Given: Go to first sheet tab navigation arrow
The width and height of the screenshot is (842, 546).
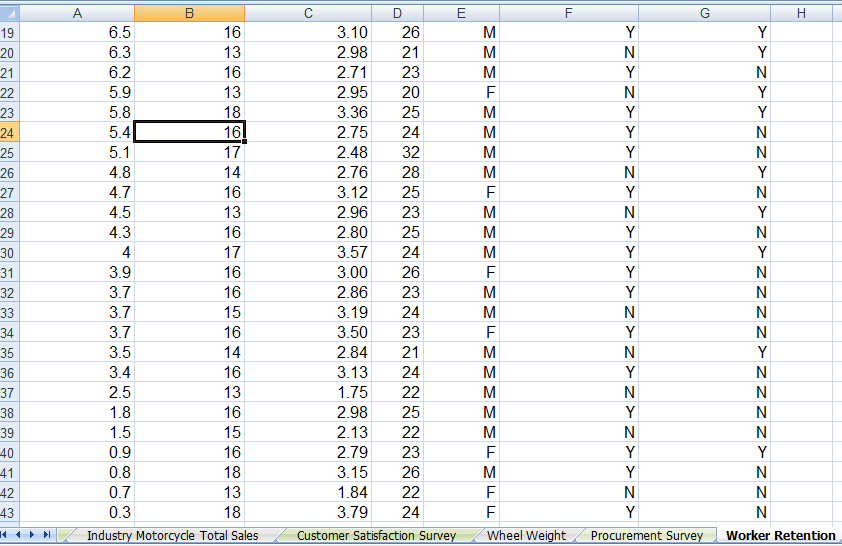Looking at the screenshot, I should click(4, 535).
